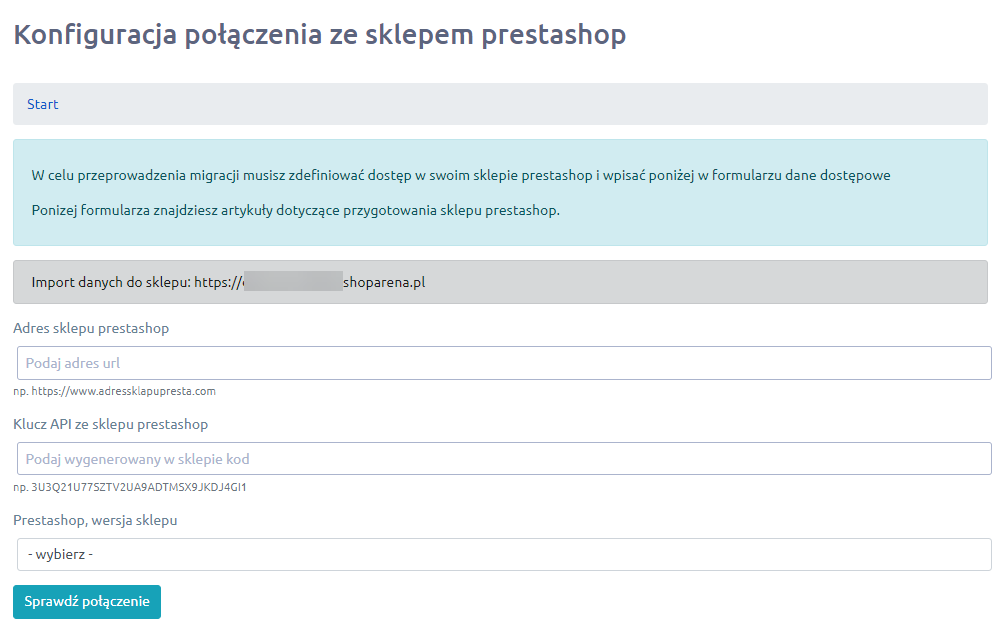This screenshot has width=1003, height=631.
Task: Click the 'Klucz API ze sklepu prestashop' label
Action: pyautogui.click(x=110, y=424)
